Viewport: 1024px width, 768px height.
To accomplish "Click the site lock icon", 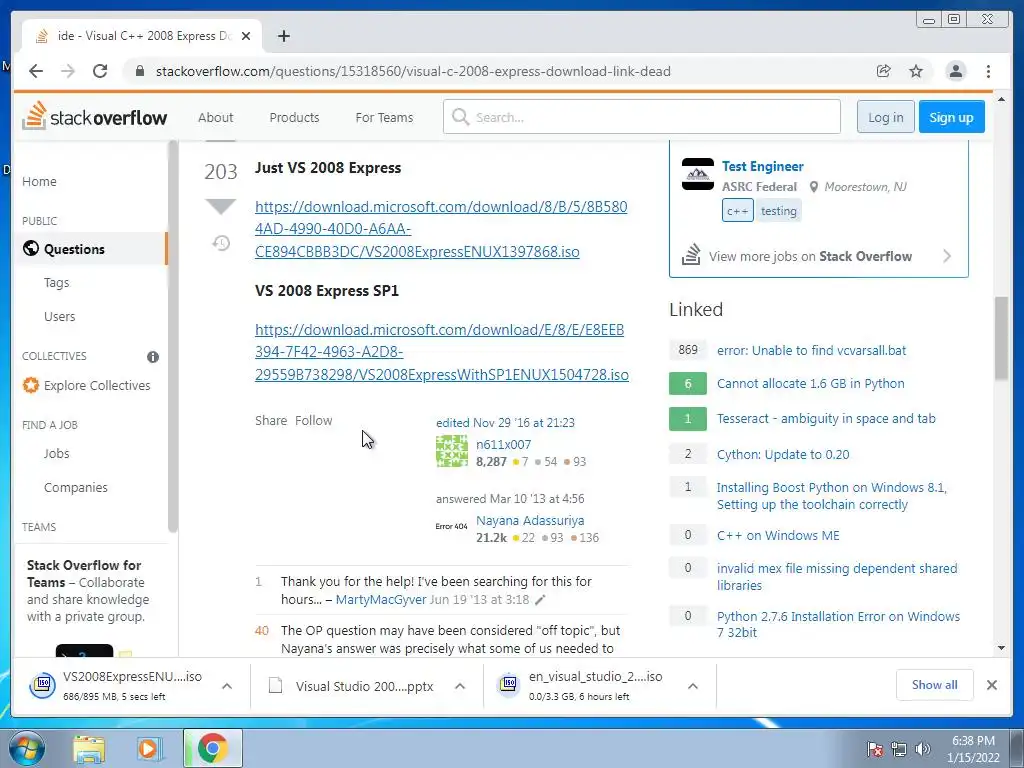I will [x=139, y=71].
